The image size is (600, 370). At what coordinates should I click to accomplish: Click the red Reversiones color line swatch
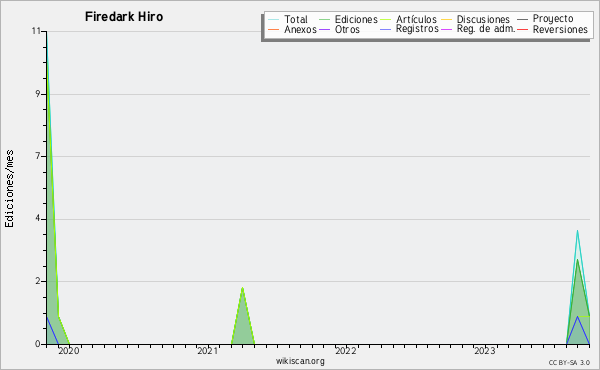522,29
